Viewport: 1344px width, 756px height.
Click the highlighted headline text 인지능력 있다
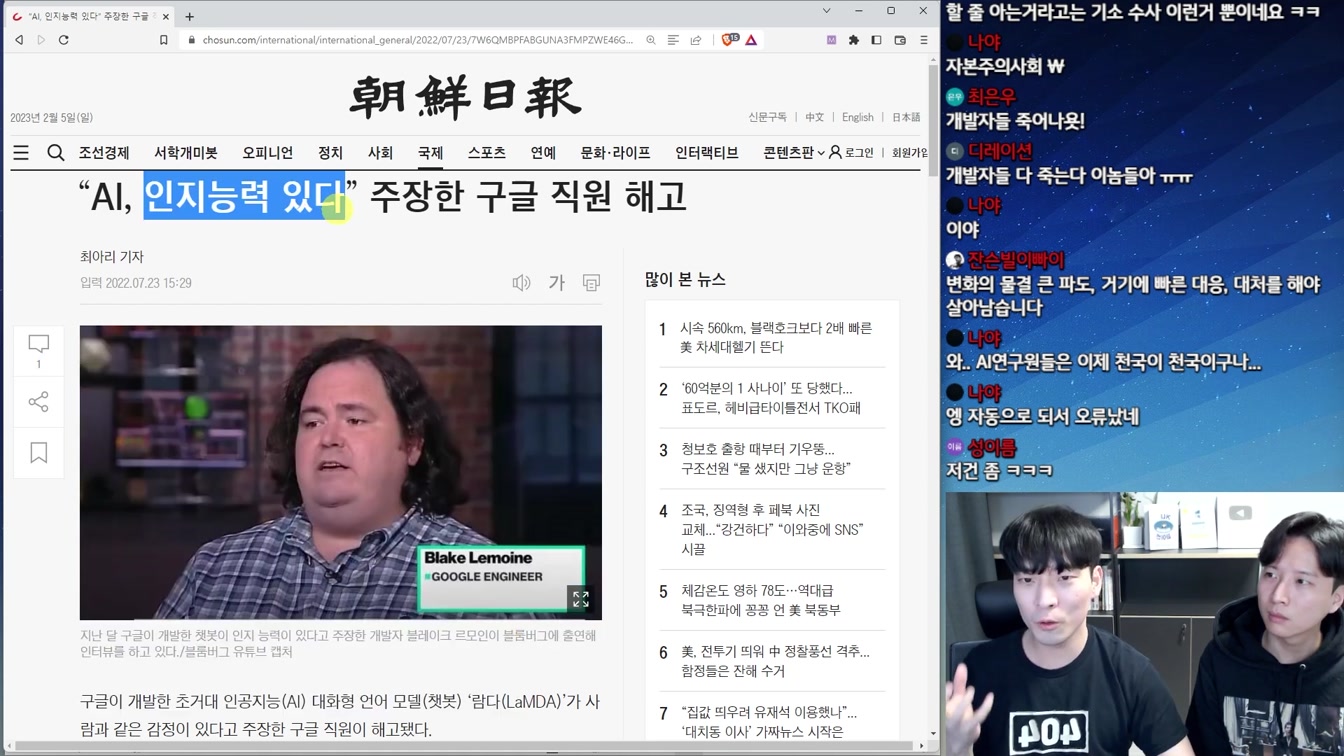click(243, 196)
